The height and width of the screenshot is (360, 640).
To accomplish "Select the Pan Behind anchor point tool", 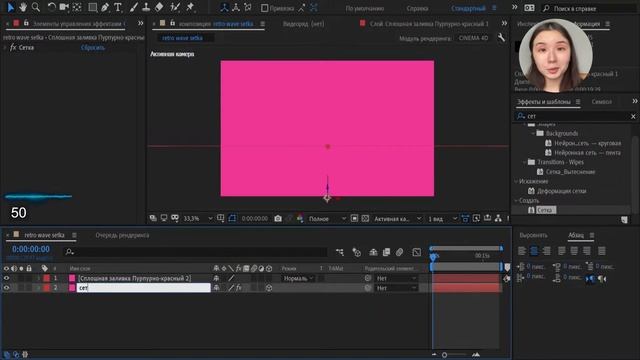I will (77, 7).
